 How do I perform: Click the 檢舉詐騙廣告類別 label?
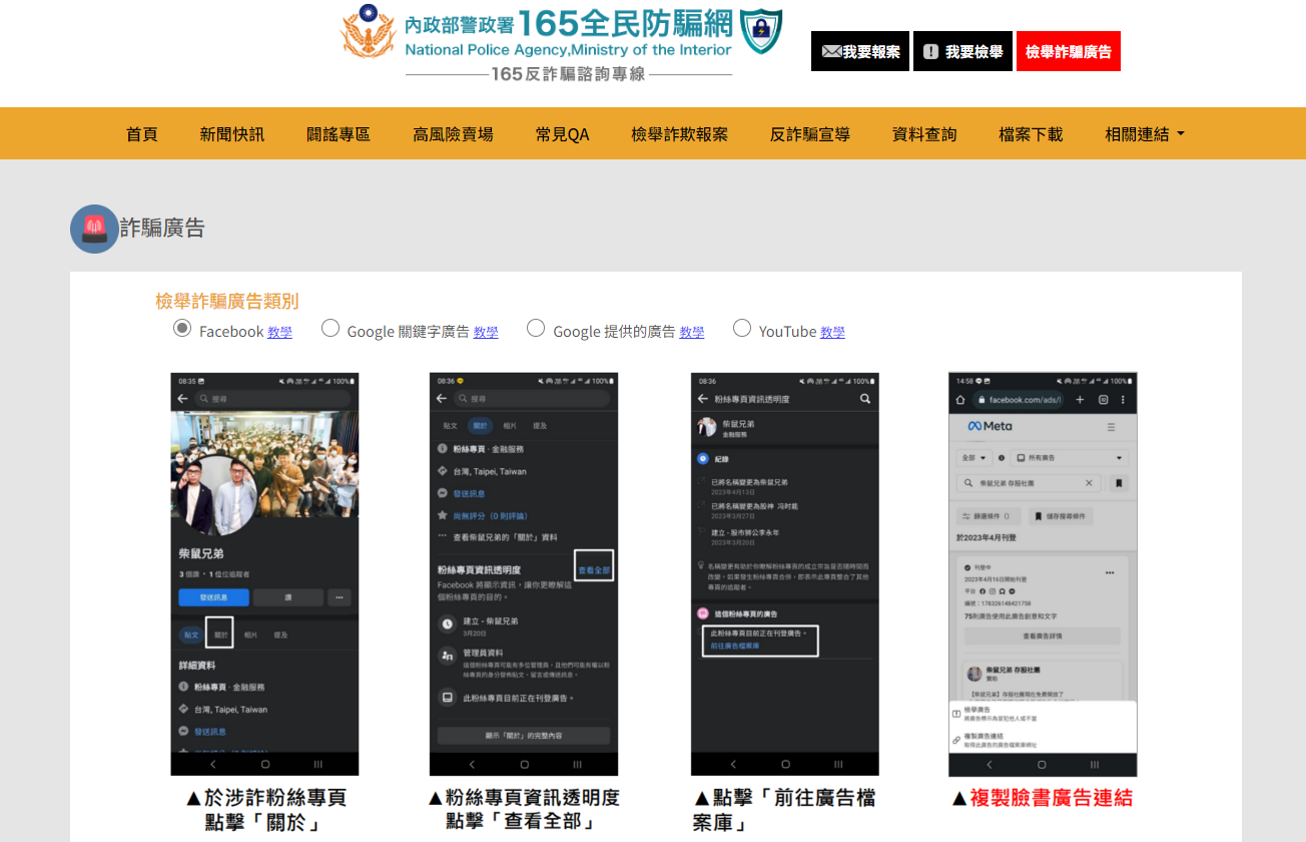click(227, 301)
